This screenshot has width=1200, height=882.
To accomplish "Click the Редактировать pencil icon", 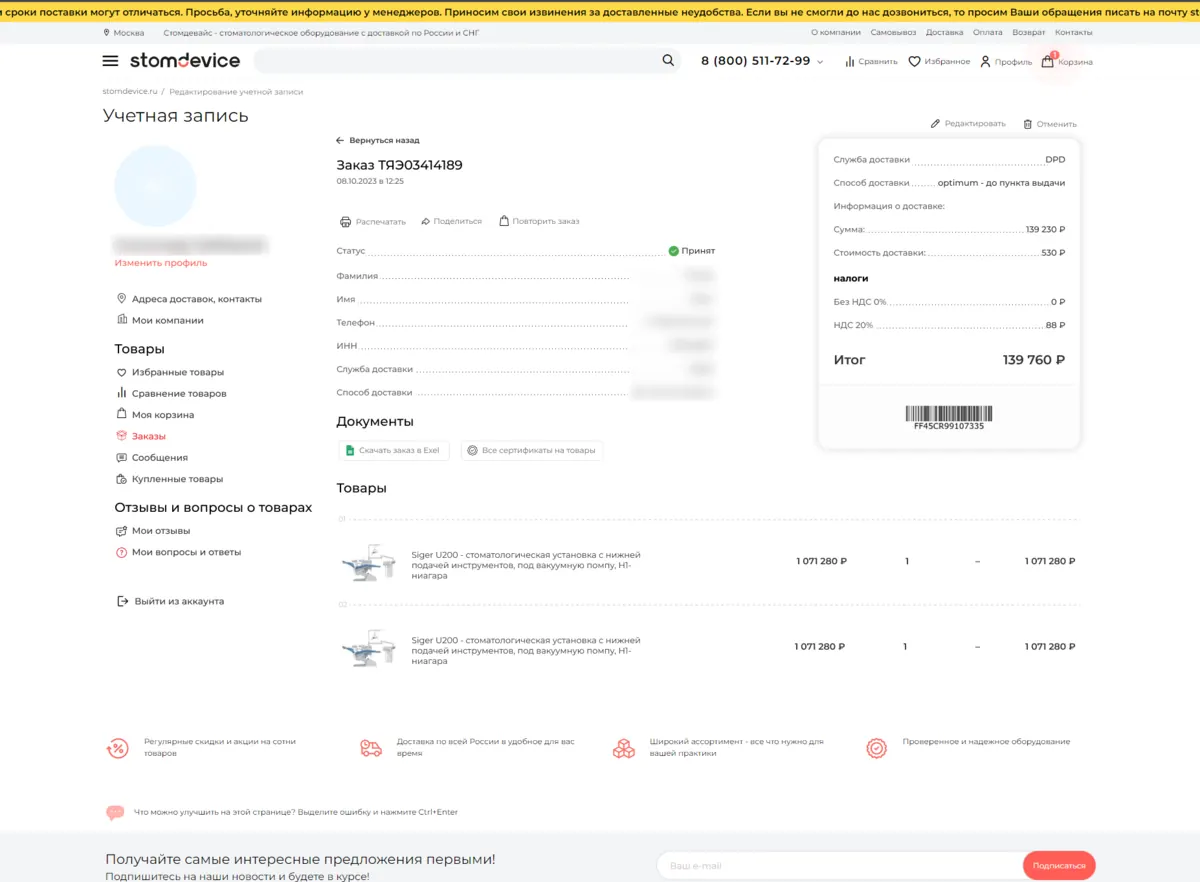I will (935, 124).
